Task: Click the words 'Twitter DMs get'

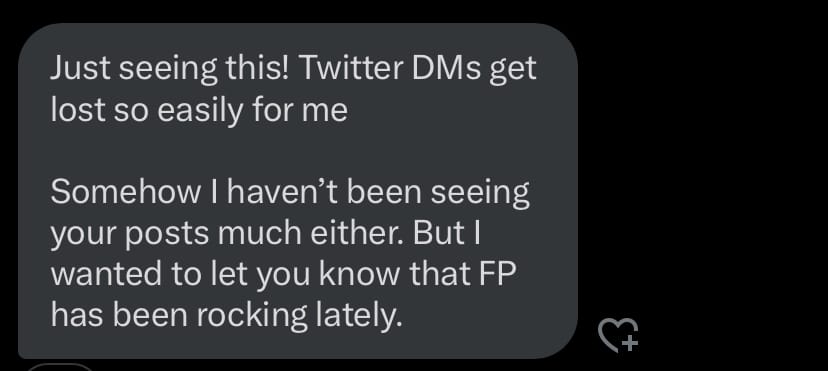Action: point(418,69)
